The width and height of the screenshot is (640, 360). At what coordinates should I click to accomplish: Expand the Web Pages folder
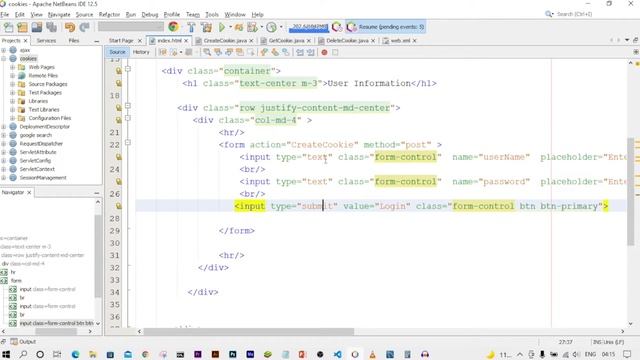12,67
